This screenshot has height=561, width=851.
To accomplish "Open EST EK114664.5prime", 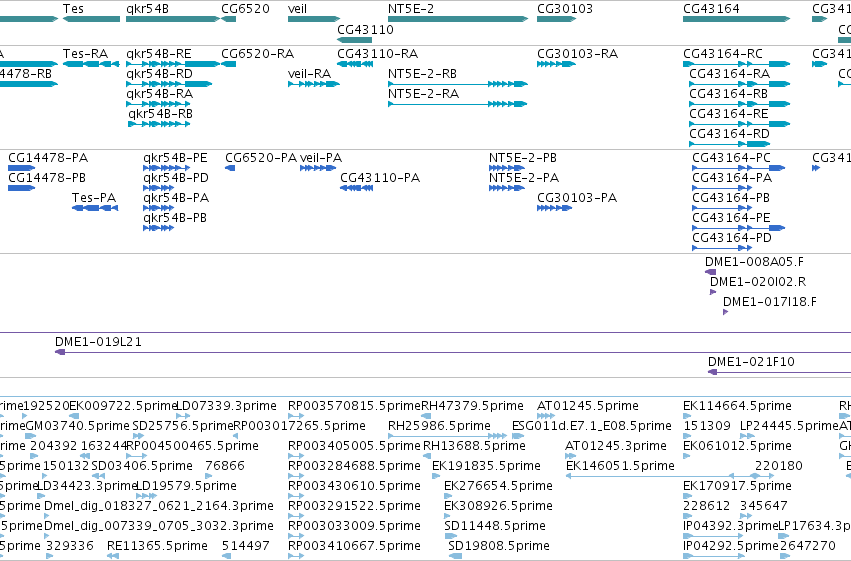I will pos(737,406).
